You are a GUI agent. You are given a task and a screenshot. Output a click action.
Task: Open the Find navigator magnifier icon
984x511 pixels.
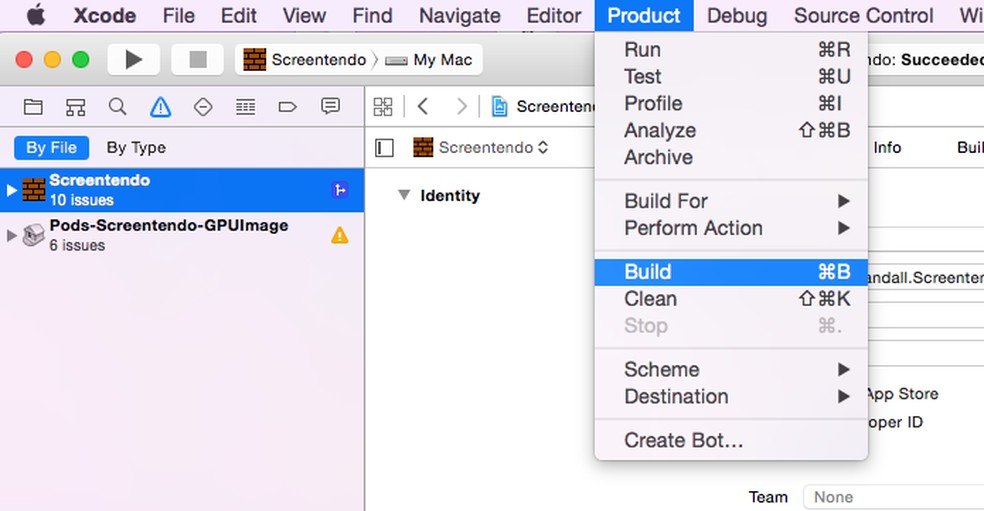(x=117, y=107)
